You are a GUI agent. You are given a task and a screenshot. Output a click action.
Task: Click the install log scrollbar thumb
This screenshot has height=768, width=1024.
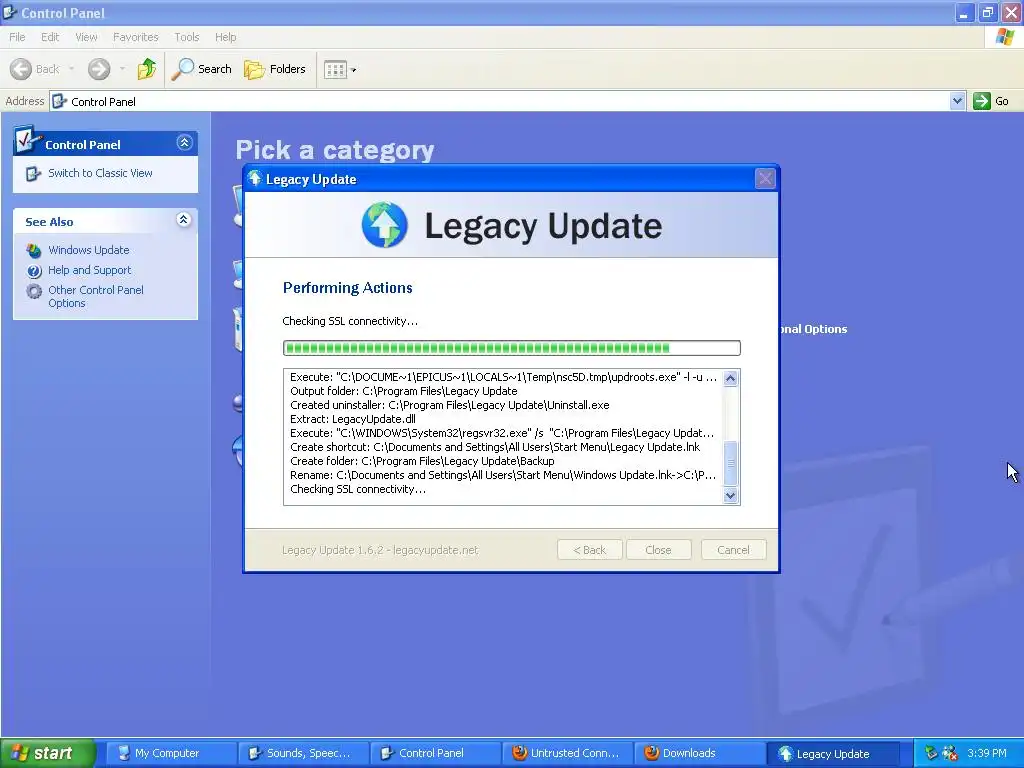pos(731,464)
